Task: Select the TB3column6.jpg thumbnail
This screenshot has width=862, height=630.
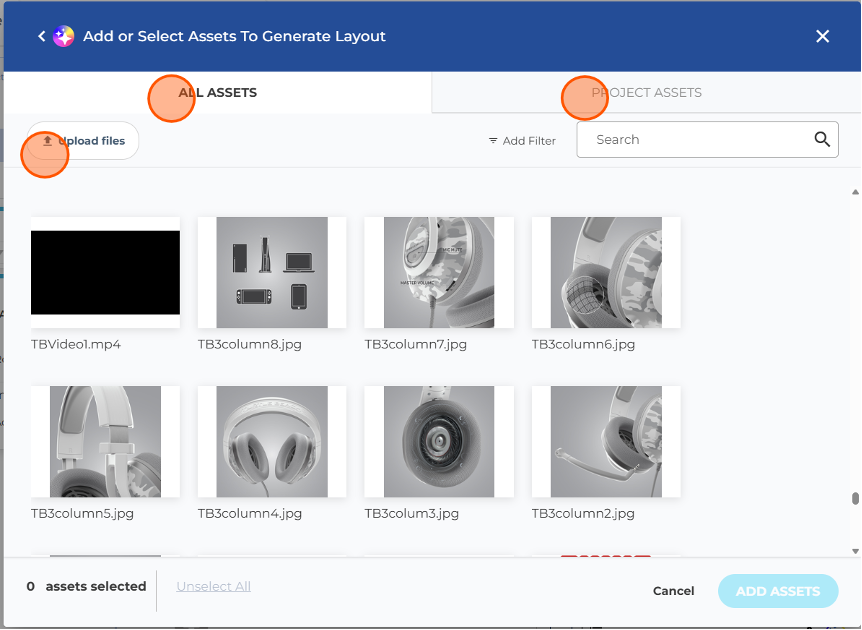Action: tap(606, 273)
